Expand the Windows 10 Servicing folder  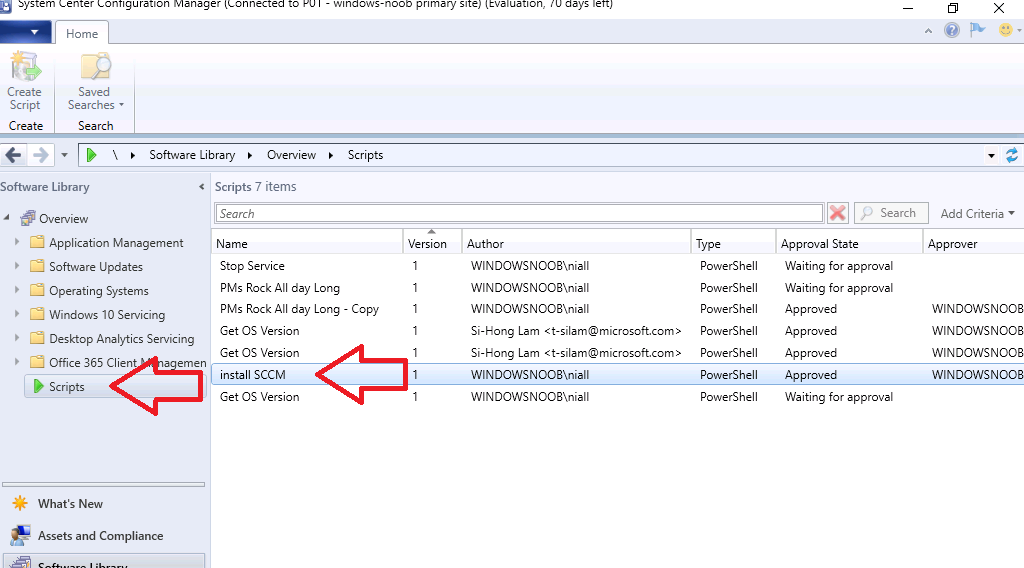click(17, 313)
